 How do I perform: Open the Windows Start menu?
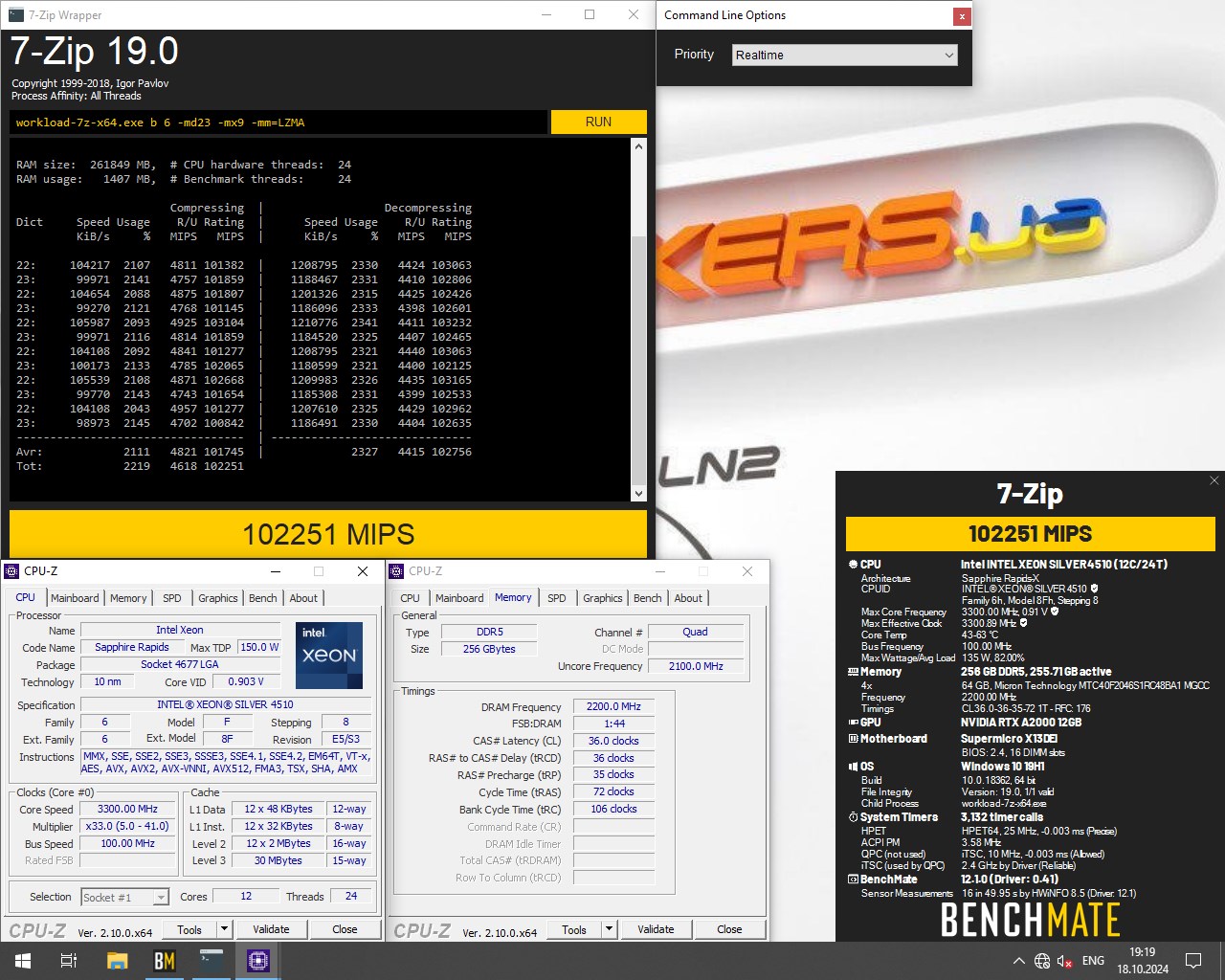click(22, 960)
